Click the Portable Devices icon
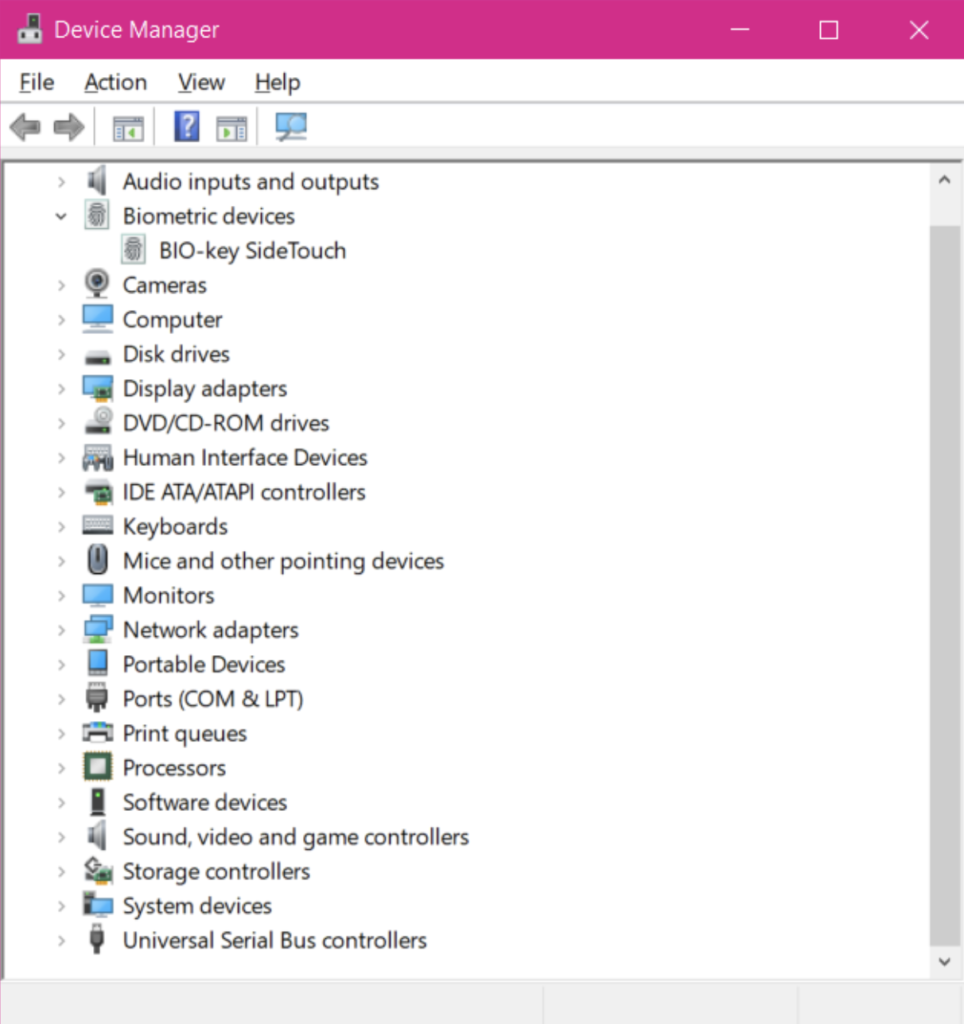Viewport: 964px width, 1024px height. click(x=97, y=663)
